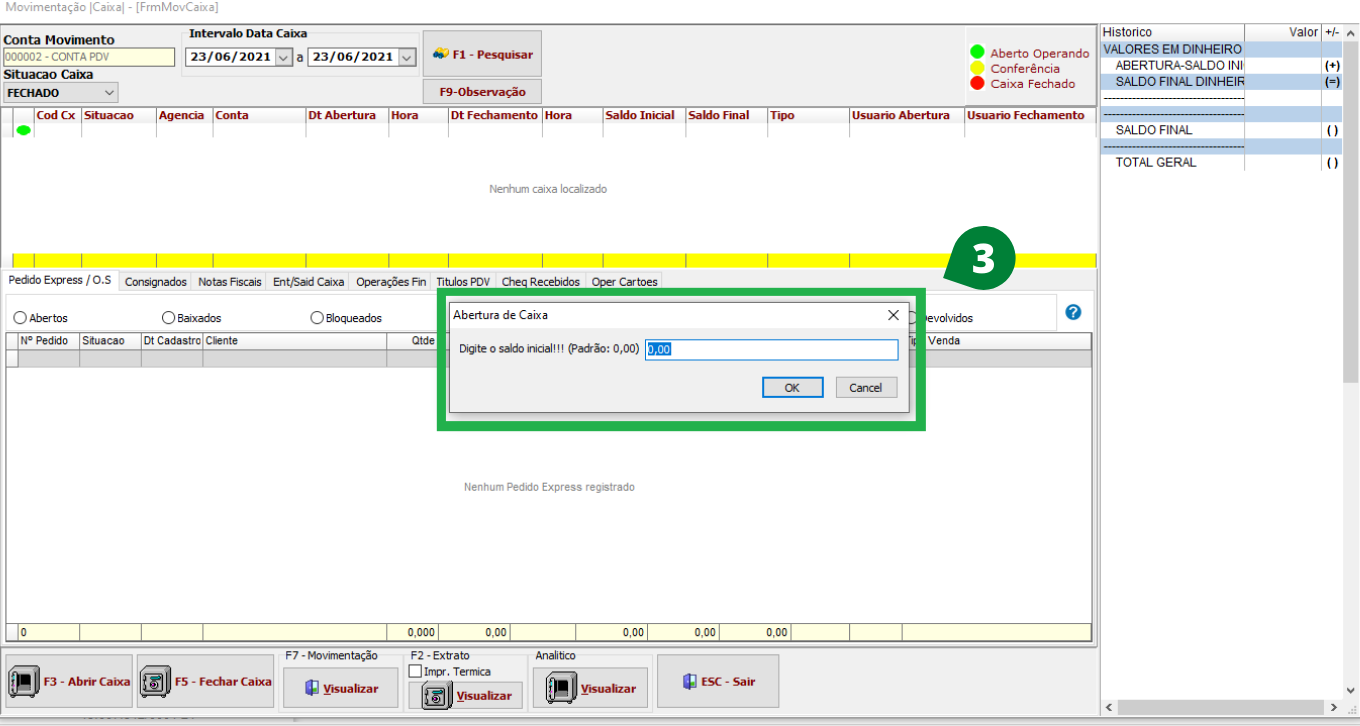Screen dimensions: 1360x726
Task: Click the VALORES EM DINHEIRO header row
Action: pos(1221,49)
